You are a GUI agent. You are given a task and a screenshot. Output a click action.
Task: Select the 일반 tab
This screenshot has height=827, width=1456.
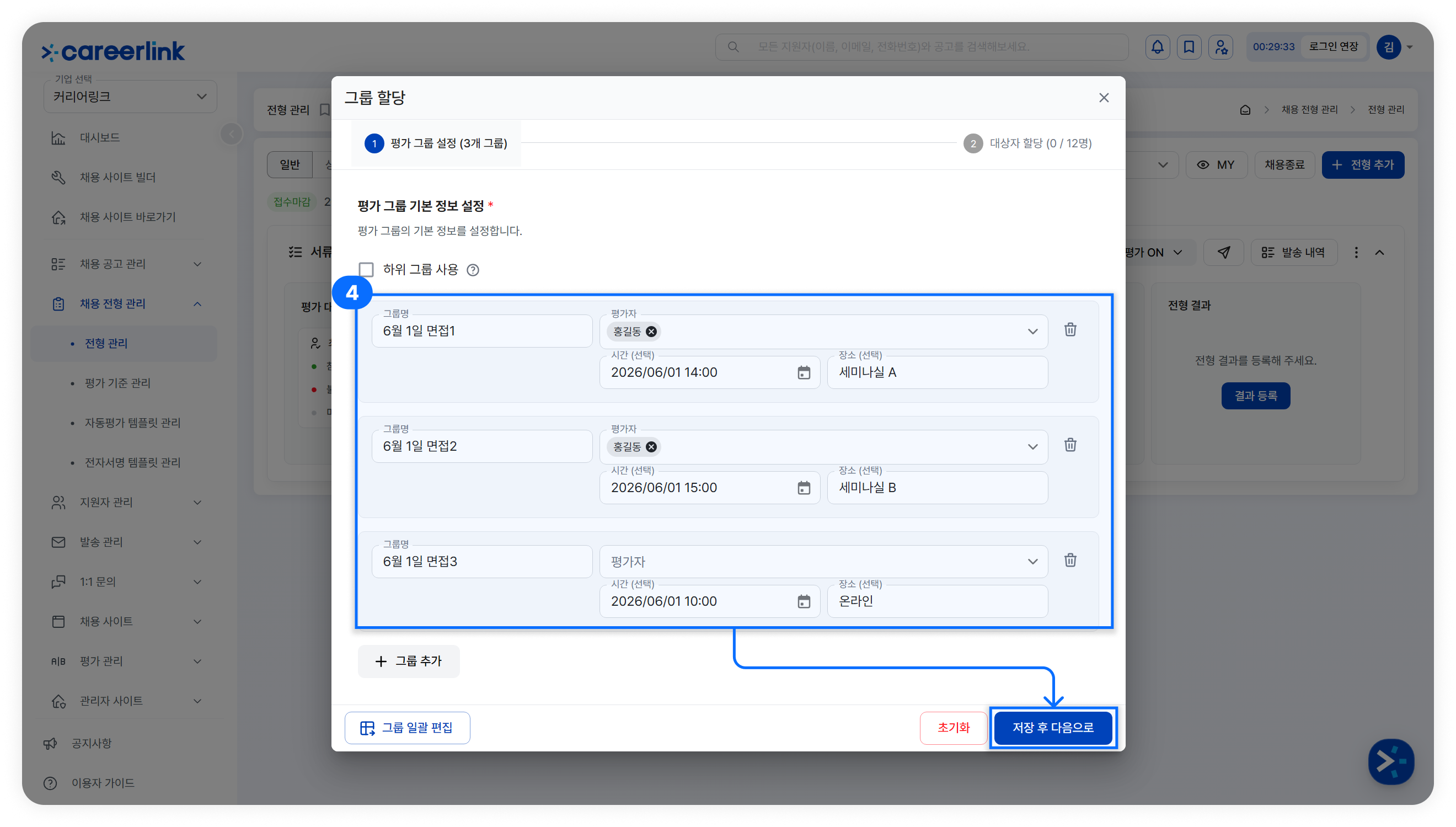[x=290, y=165]
